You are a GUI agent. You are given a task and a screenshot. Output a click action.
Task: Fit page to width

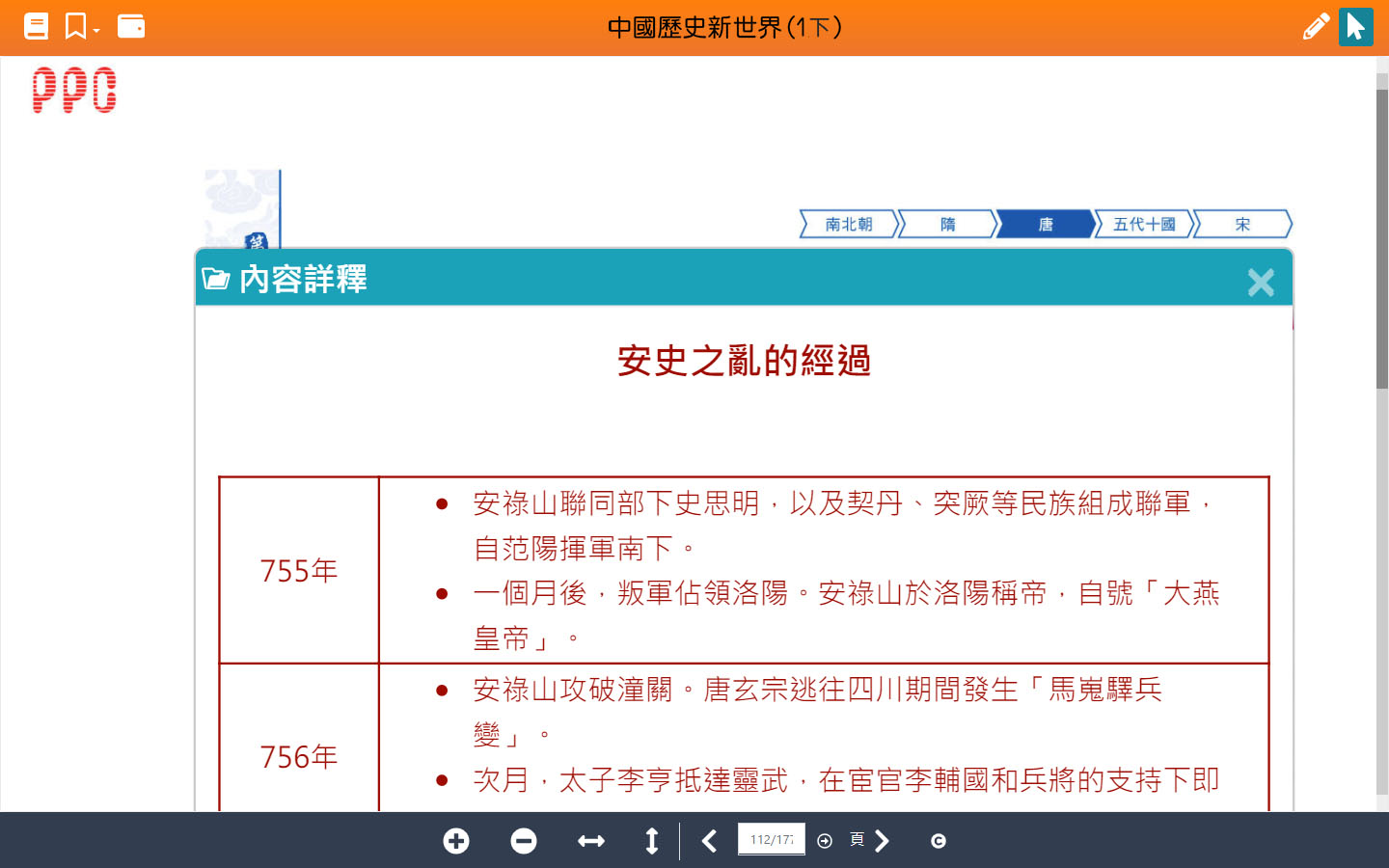(x=590, y=841)
